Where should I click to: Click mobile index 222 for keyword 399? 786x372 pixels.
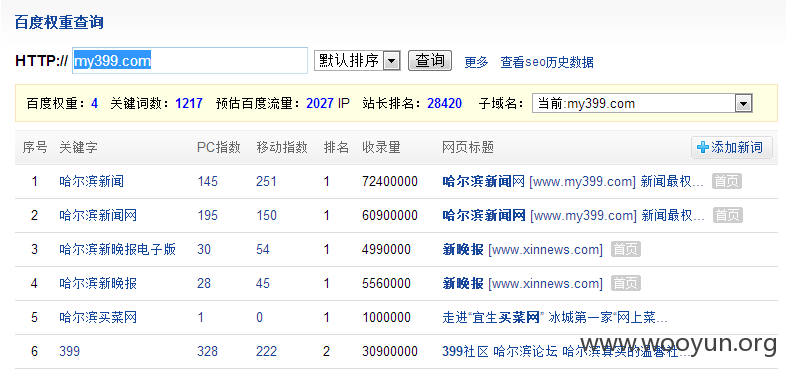(x=266, y=351)
